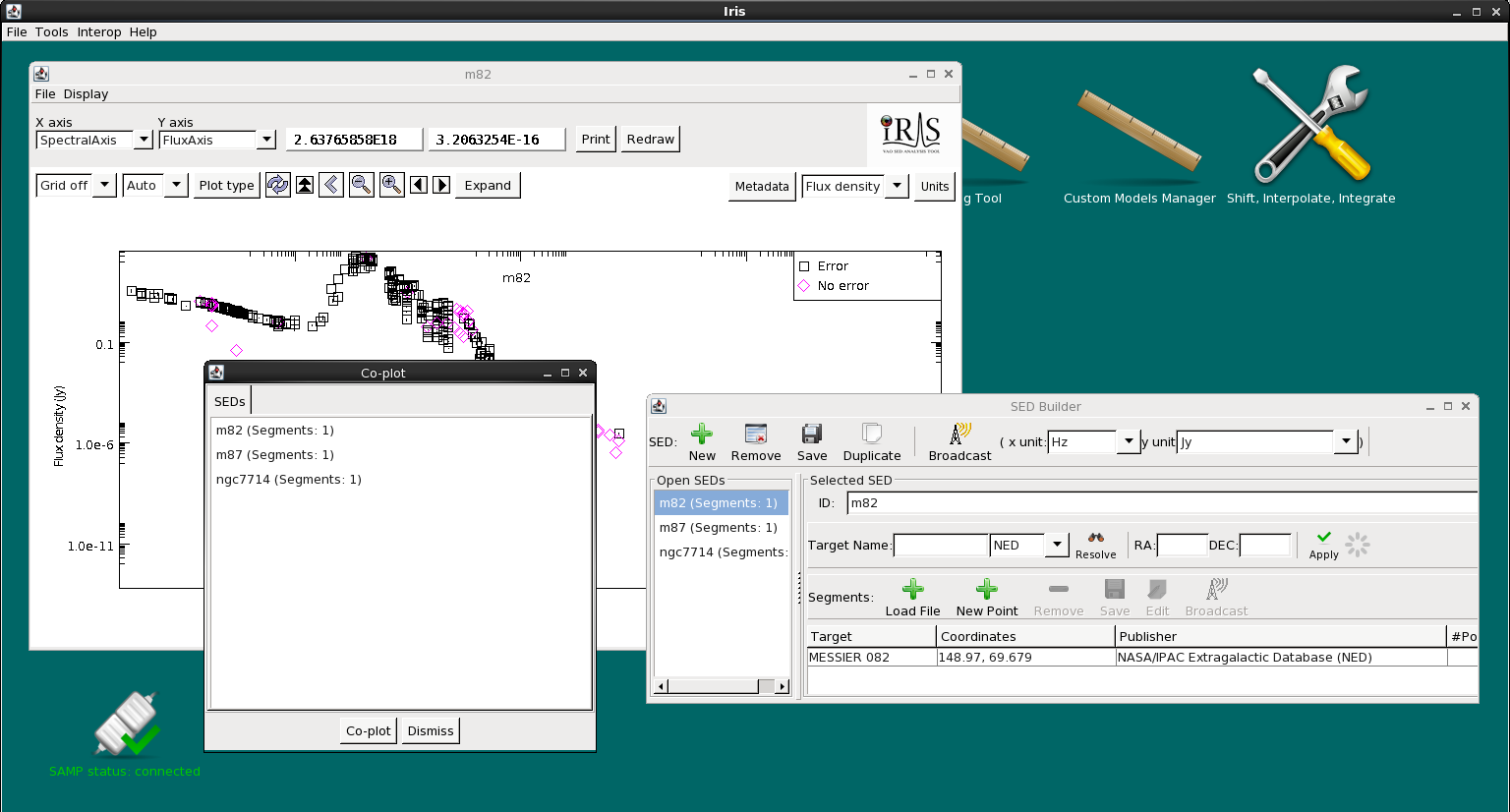Zoom out using the minus magnifier icon
The height and width of the screenshot is (812, 1510).
click(362, 185)
